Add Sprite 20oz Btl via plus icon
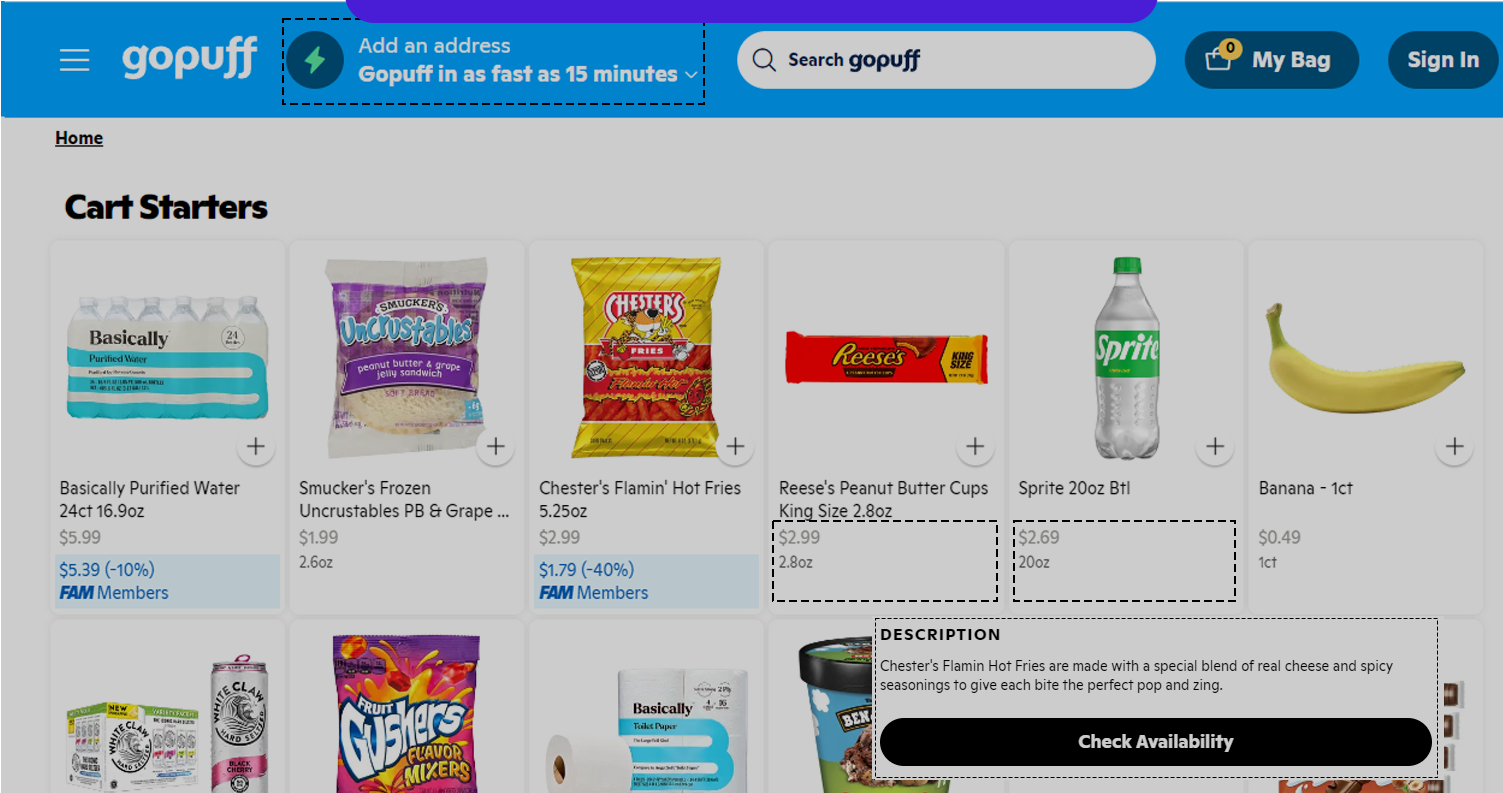 1215,447
